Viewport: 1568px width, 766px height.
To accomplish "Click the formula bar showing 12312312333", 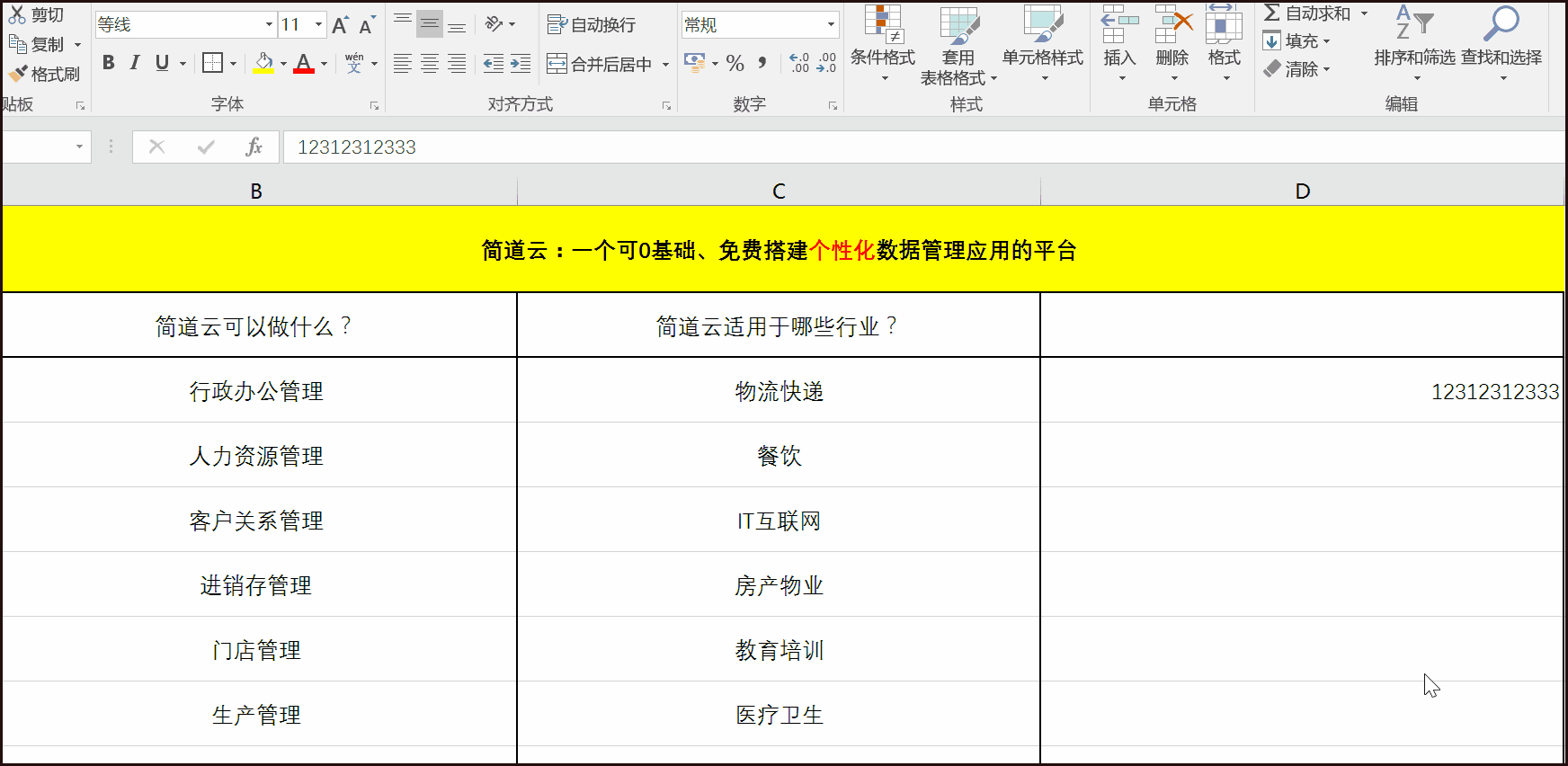I will [x=924, y=147].
